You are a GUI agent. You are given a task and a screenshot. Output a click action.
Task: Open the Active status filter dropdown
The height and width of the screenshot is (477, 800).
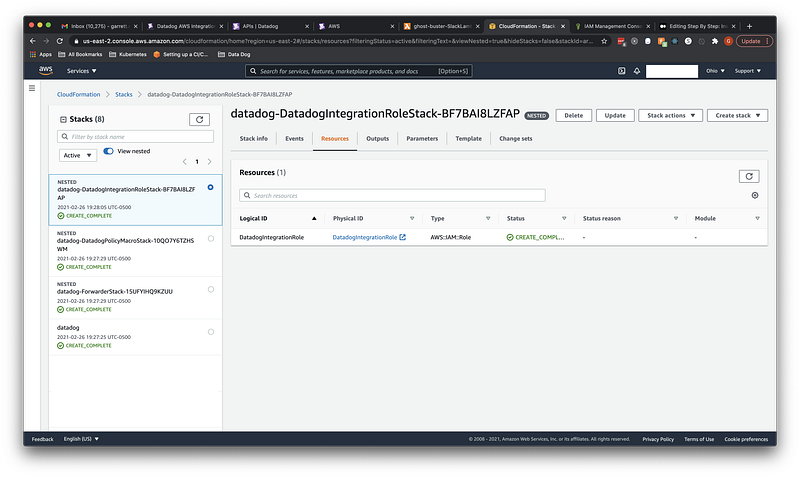tap(78, 155)
